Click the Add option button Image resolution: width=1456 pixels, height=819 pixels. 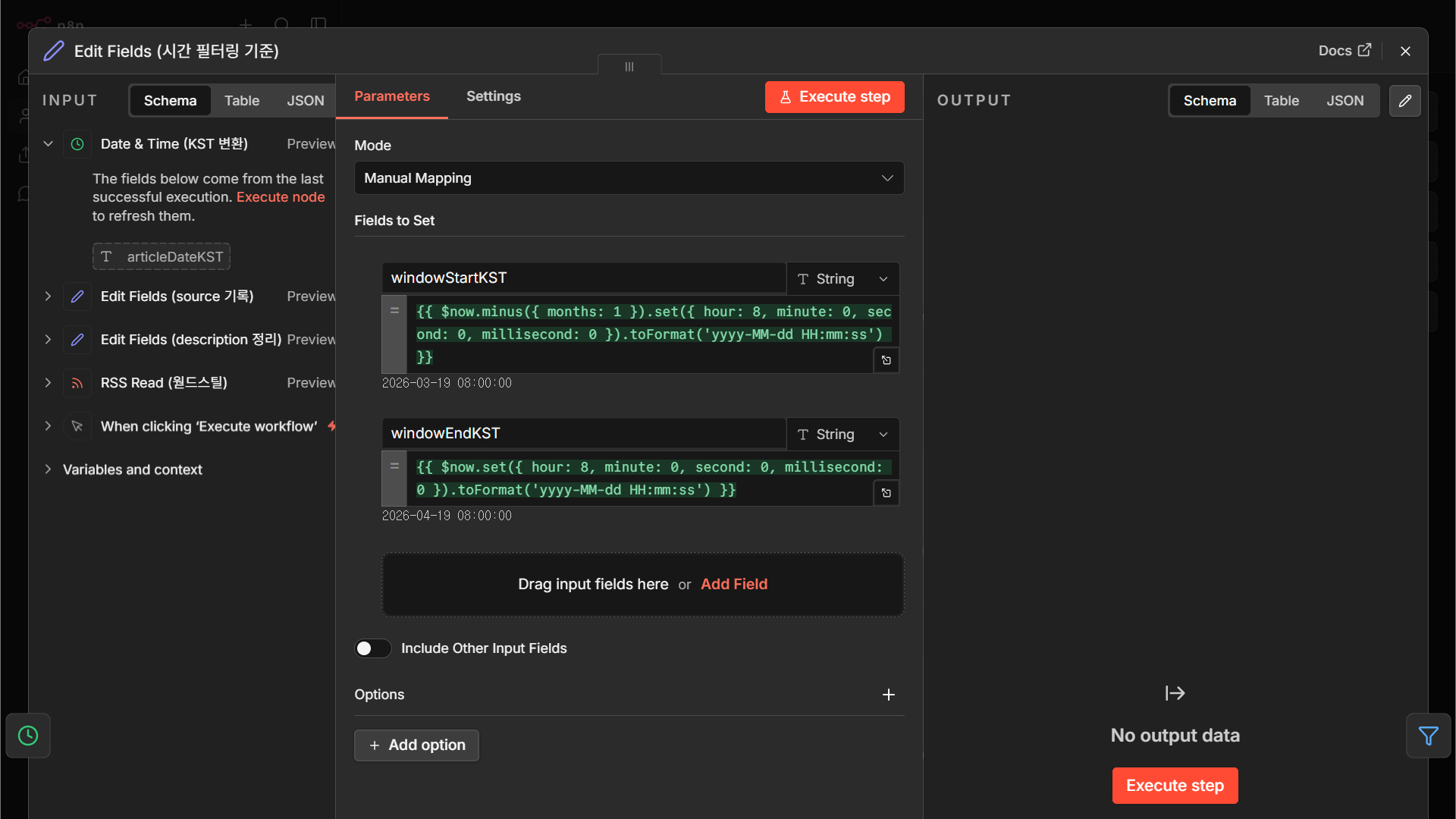point(416,745)
